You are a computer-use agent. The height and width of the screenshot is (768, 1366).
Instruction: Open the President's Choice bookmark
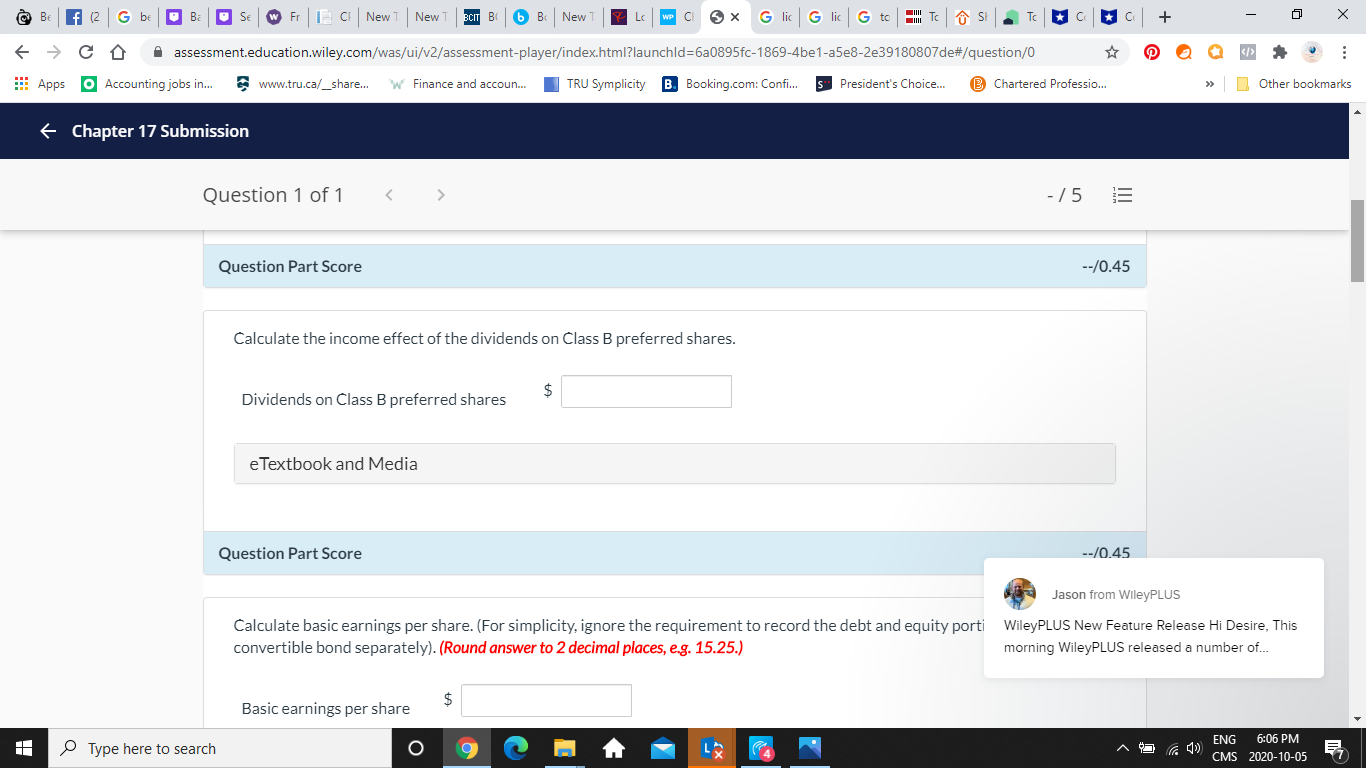pyautogui.click(x=881, y=84)
